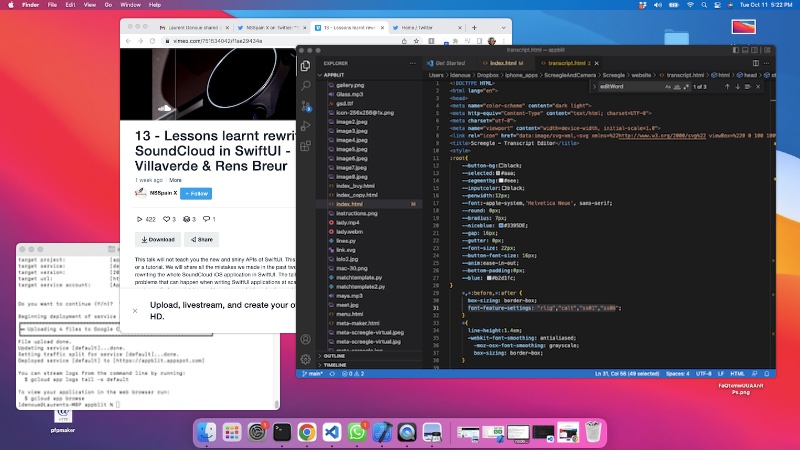The image size is (800, 450).
Task: Switch to the NSSpain X on Twitter Chrome tab
Action: (x=271, y=28)
